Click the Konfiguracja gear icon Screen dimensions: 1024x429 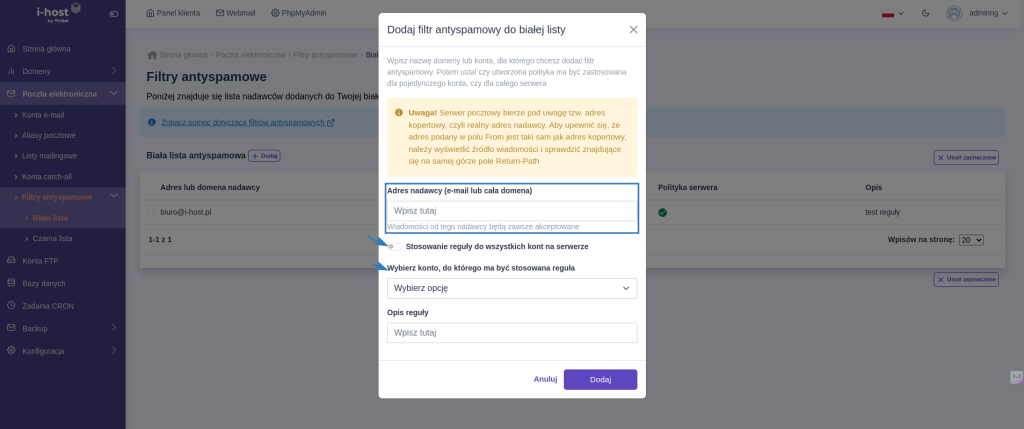pos(10,350)
